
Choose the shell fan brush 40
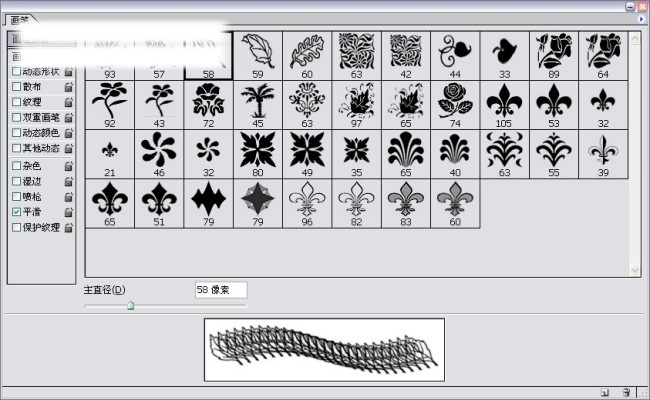pos(455,154)
